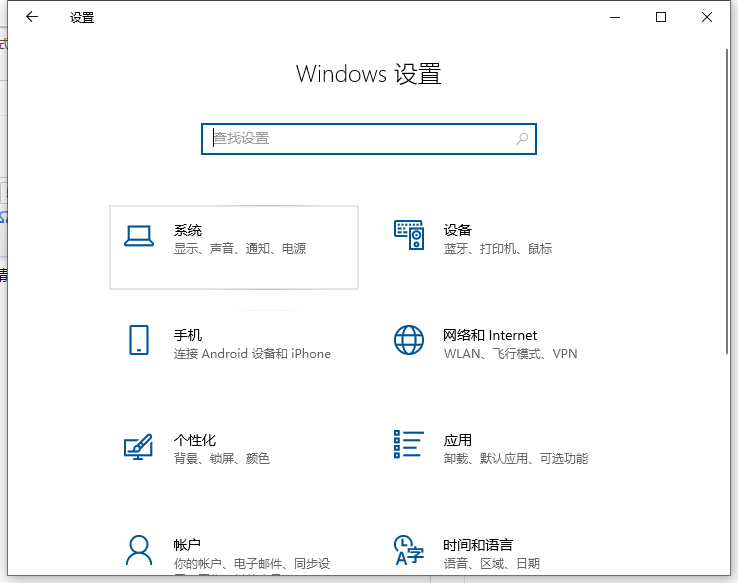The image size is (738, 583).
Task: Click the 语言、区域、日期 description
Action: coord(491,563)
